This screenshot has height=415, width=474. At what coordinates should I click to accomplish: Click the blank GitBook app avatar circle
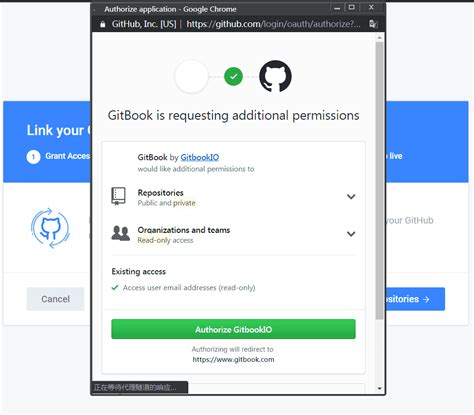(x=191, y=76)
